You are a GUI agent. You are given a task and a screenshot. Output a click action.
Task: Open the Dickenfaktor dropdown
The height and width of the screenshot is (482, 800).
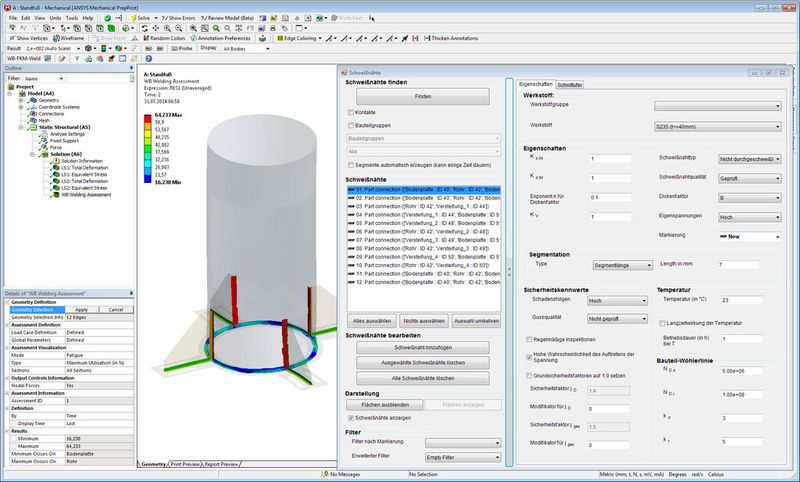coord(749,198)
